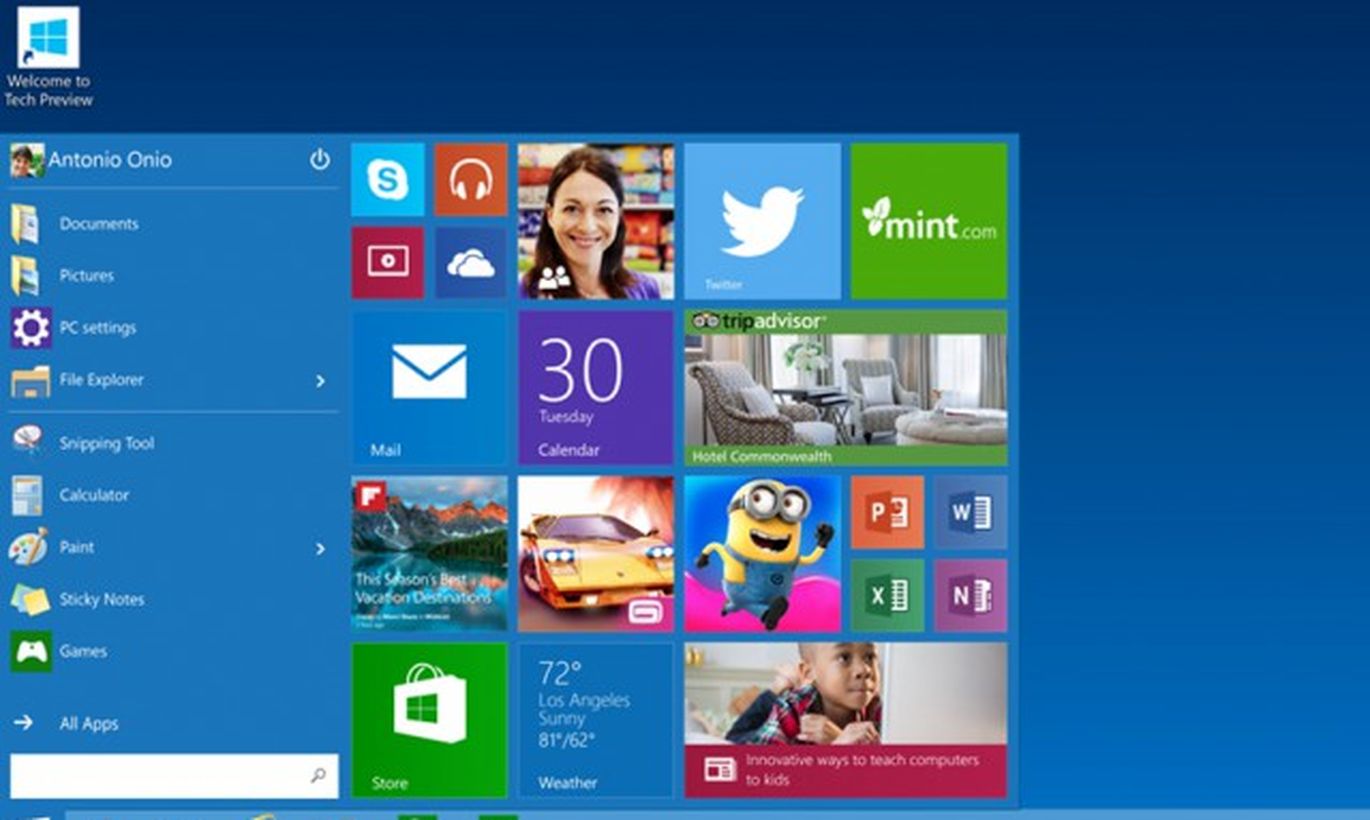This screenshot has height=820, width=1370.
Task: Expand the File Explorer jump list arrow
Action: point(320,381)
